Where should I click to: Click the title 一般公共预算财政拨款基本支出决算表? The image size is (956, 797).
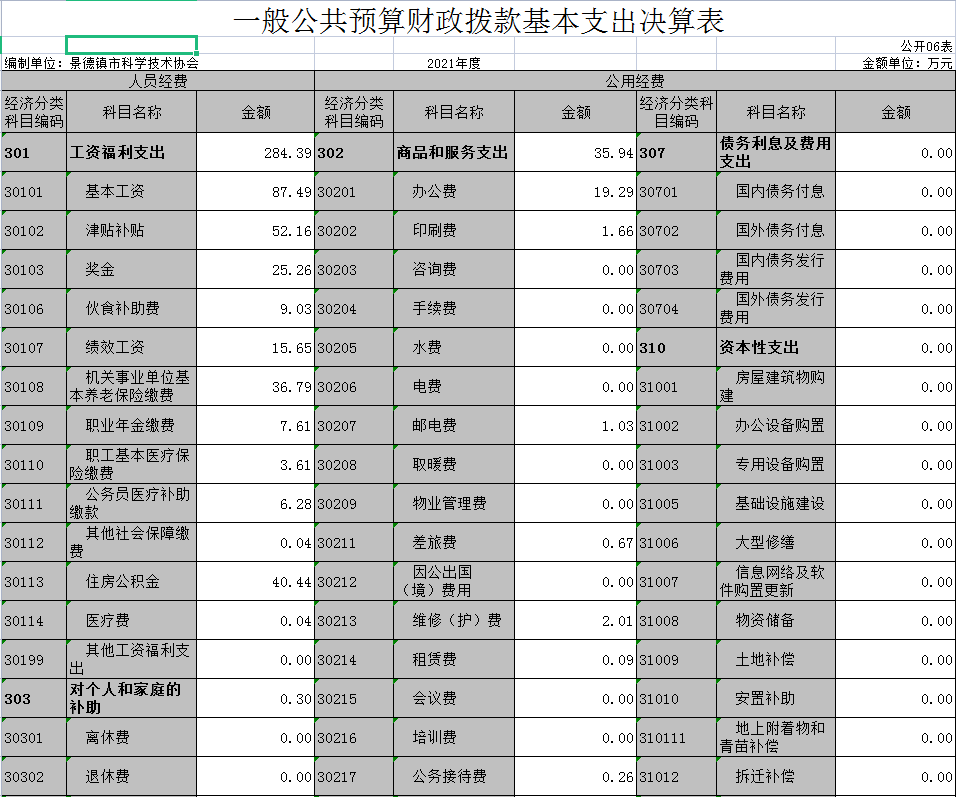478,21
